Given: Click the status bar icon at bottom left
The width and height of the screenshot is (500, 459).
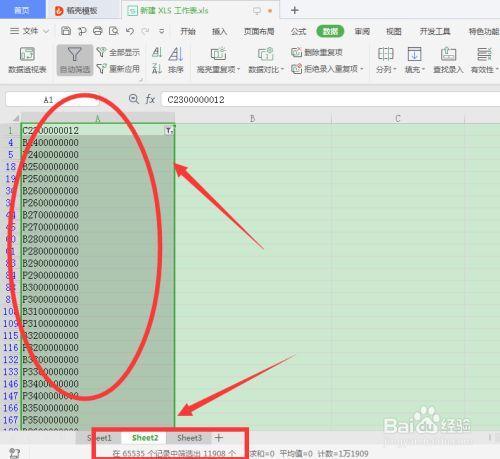Looking at the screenshot, I should [14, 453].
